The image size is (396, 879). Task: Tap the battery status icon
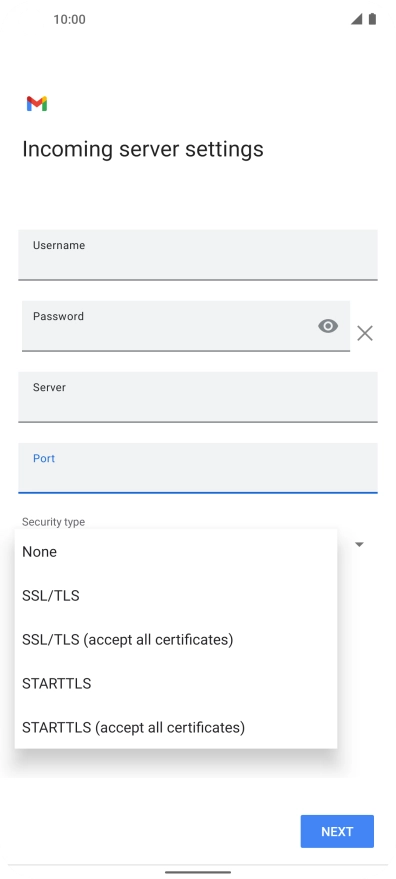point(372,19)
